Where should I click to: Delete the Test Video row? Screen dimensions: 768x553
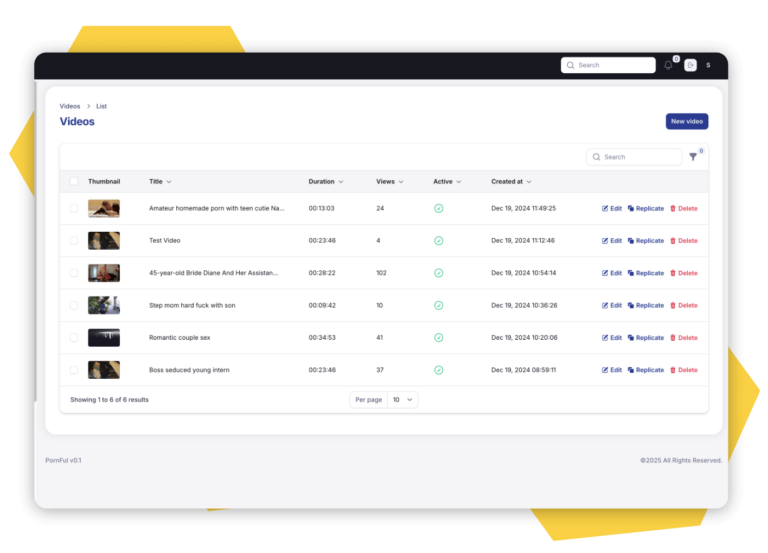coord(684,240)
